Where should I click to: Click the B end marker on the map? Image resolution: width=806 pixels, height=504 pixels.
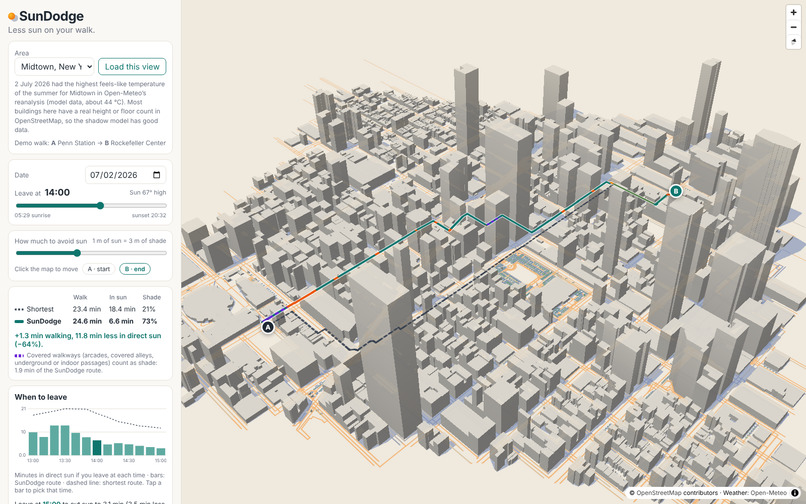click(x=675, y=191)
